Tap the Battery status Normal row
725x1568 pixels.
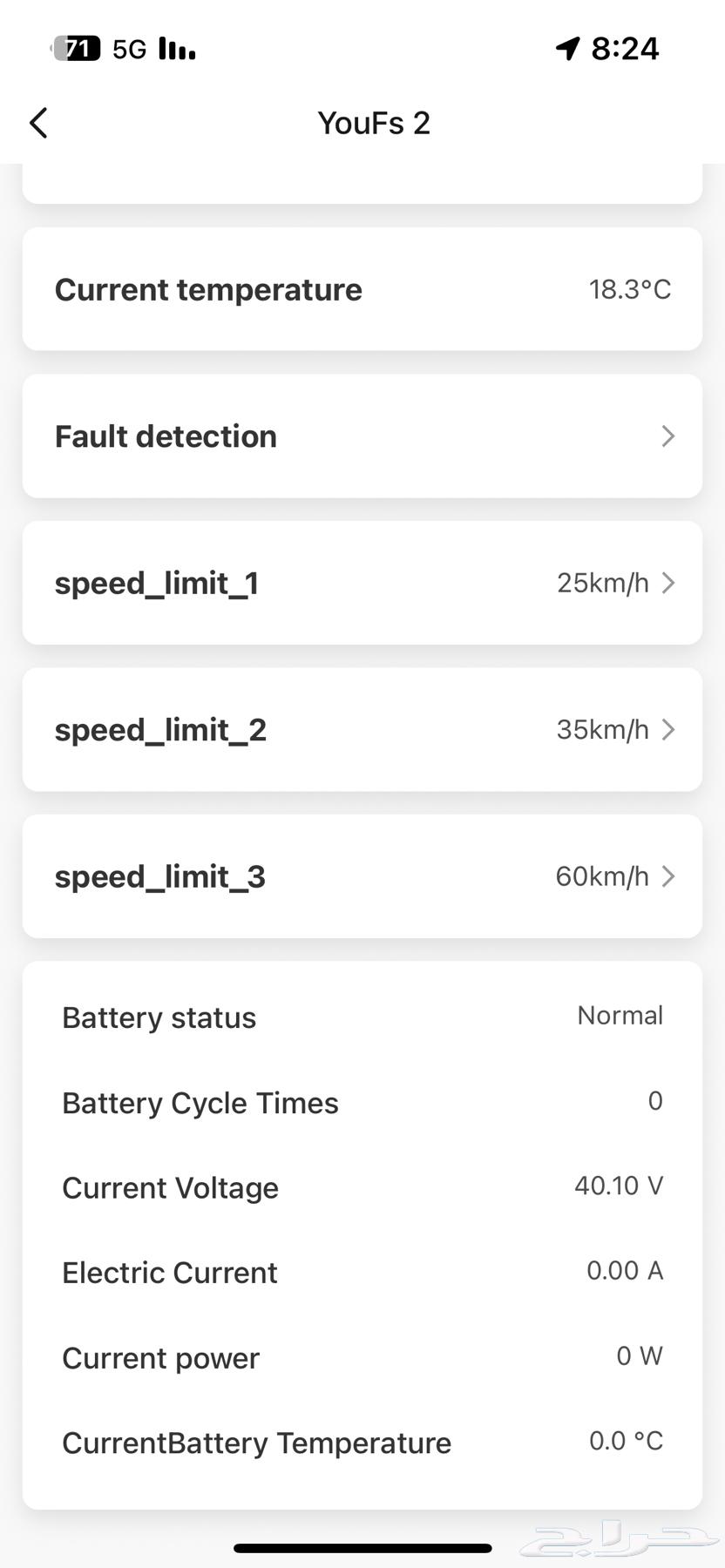pyautogui.click(x=362, y=1017)
